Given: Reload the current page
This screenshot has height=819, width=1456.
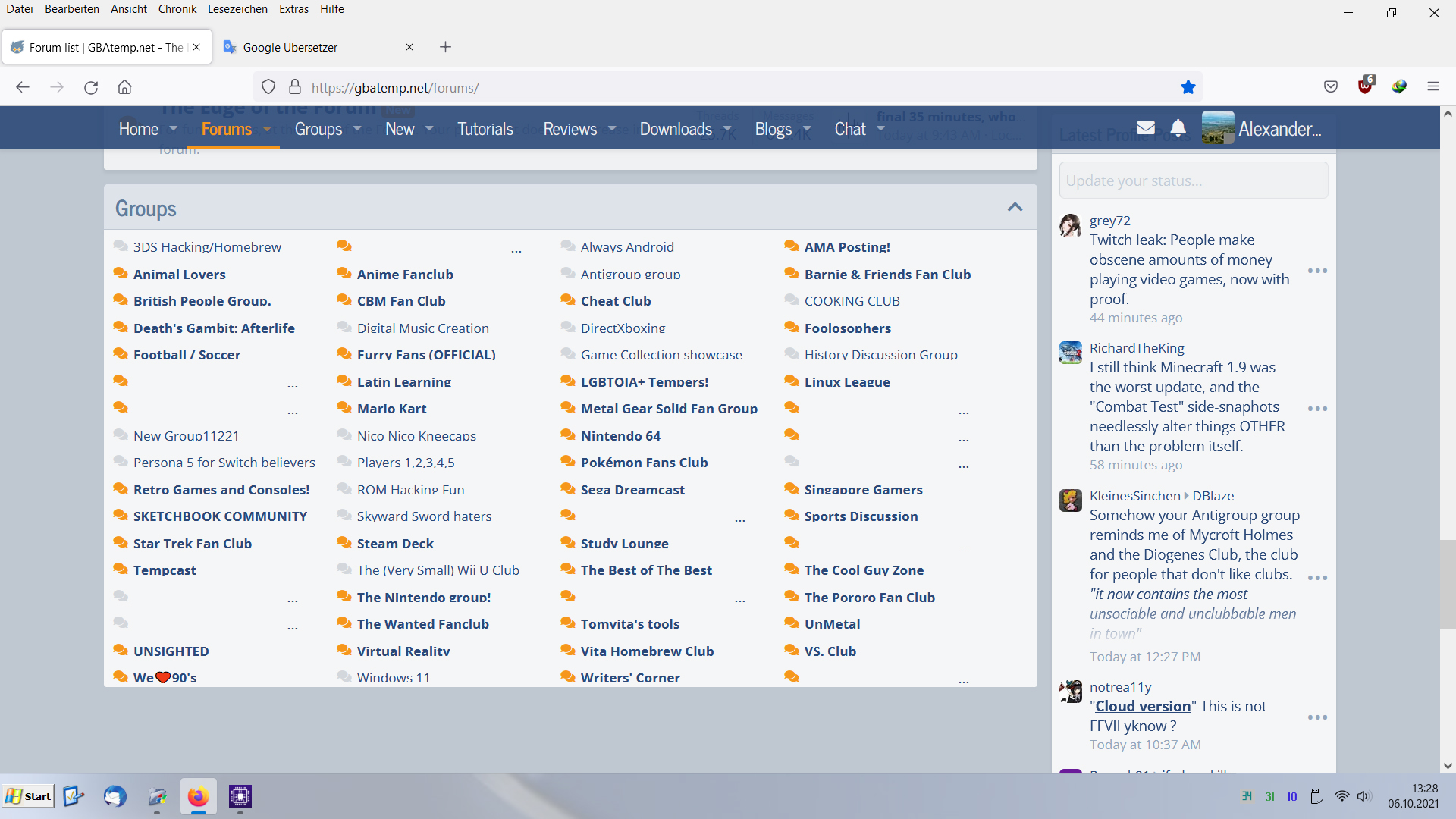Looking at the screenshot, I should point(91,87).
